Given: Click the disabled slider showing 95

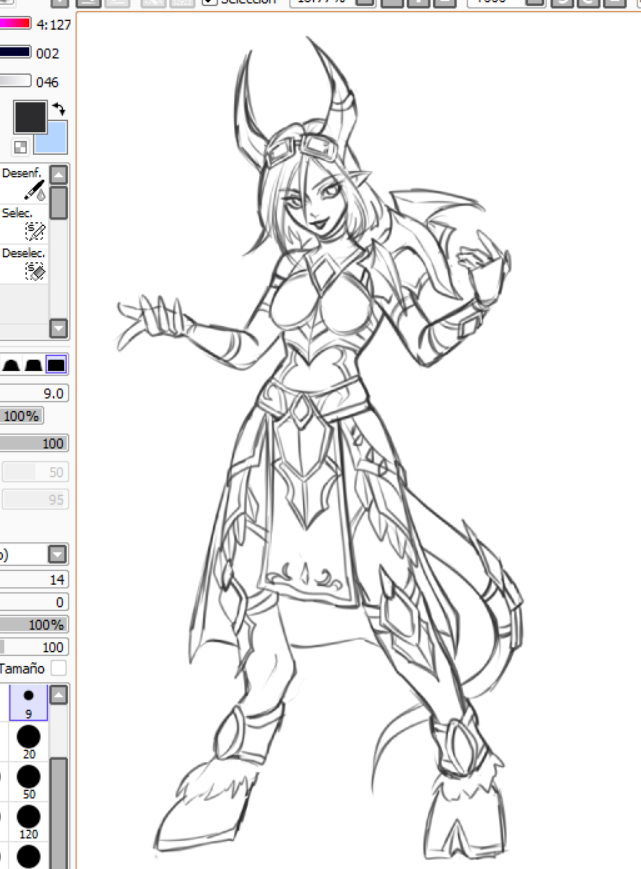Looking at the screenshot, I should 35,499.
